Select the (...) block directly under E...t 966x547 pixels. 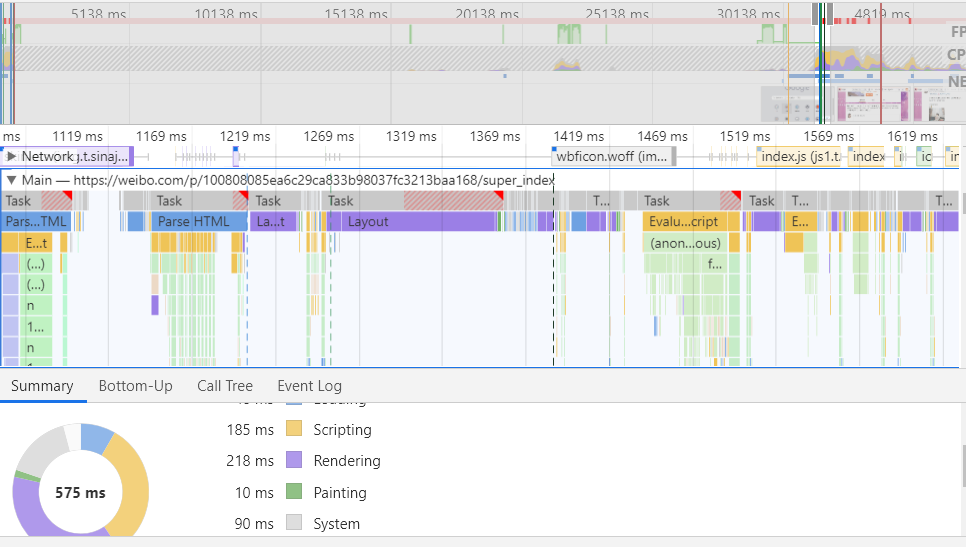(35, 264)
